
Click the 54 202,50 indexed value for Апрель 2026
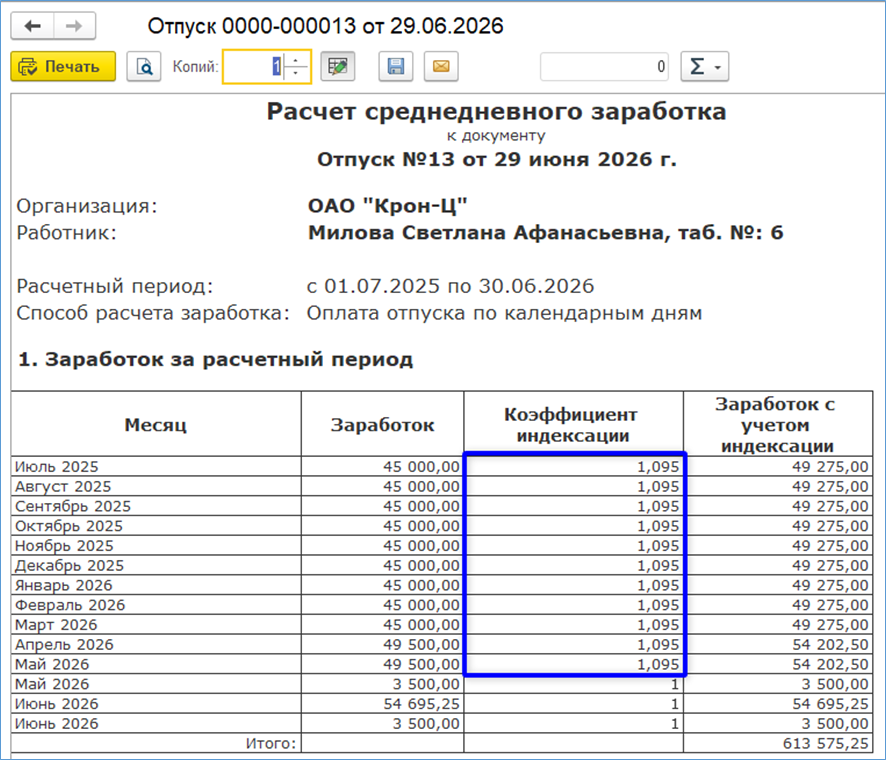tap(778, 645)
